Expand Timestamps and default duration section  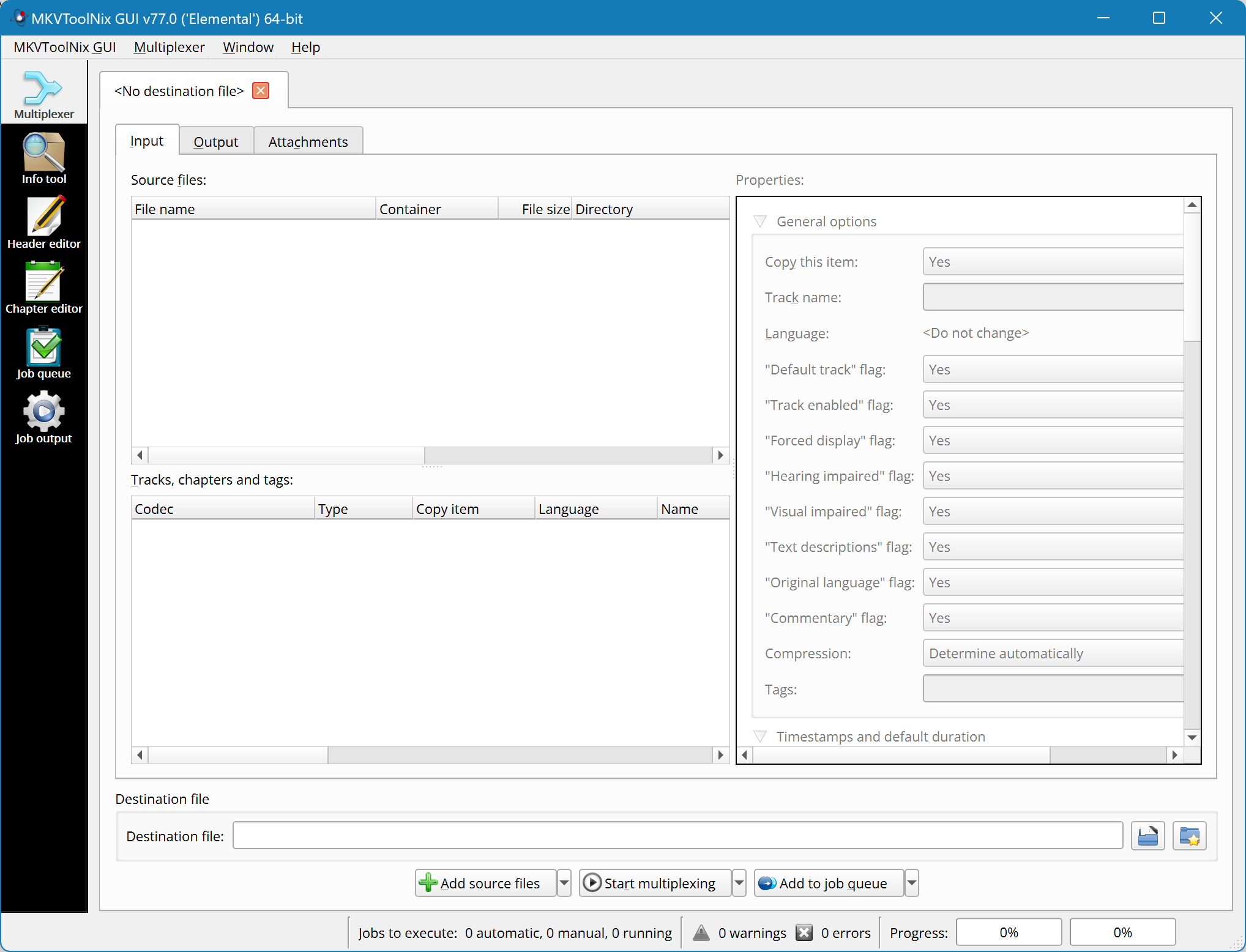762,737
